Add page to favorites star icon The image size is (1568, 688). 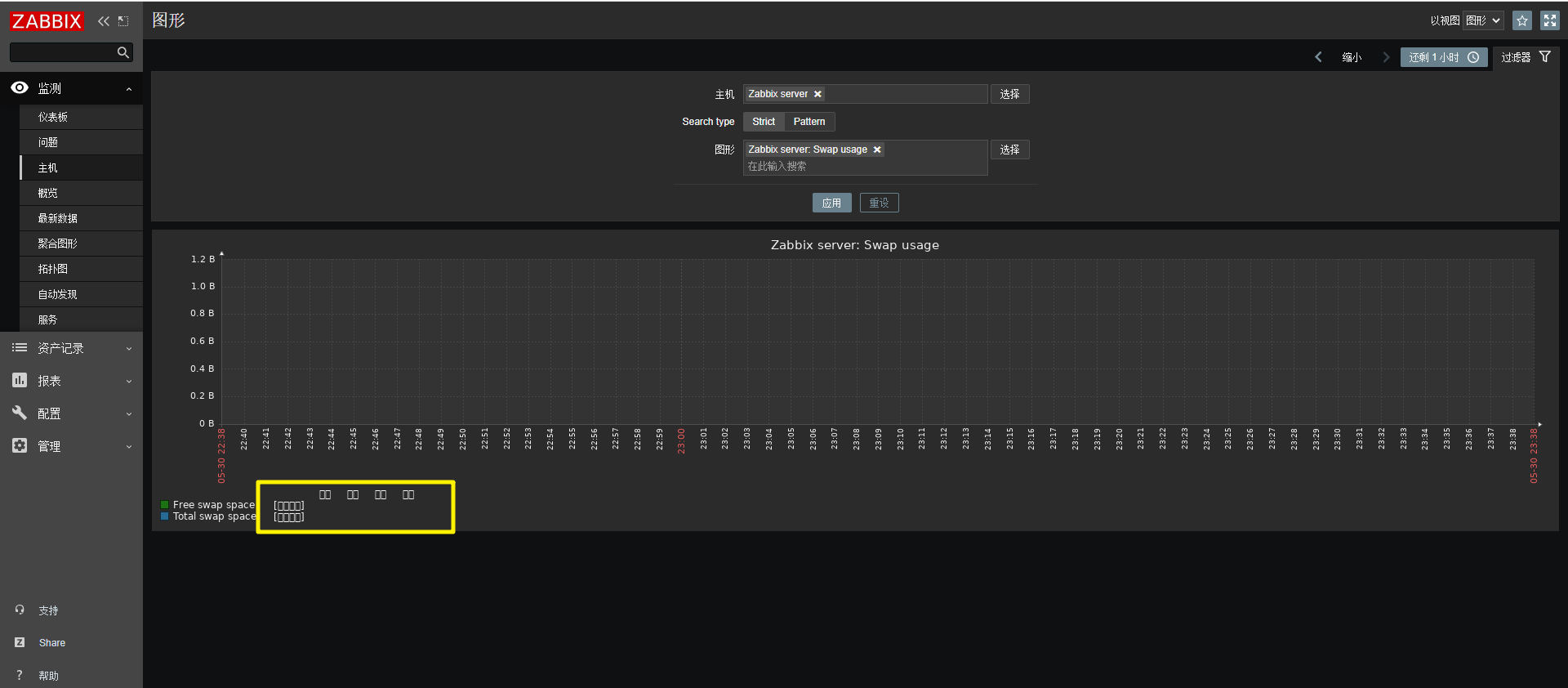tap(1522, 20)
